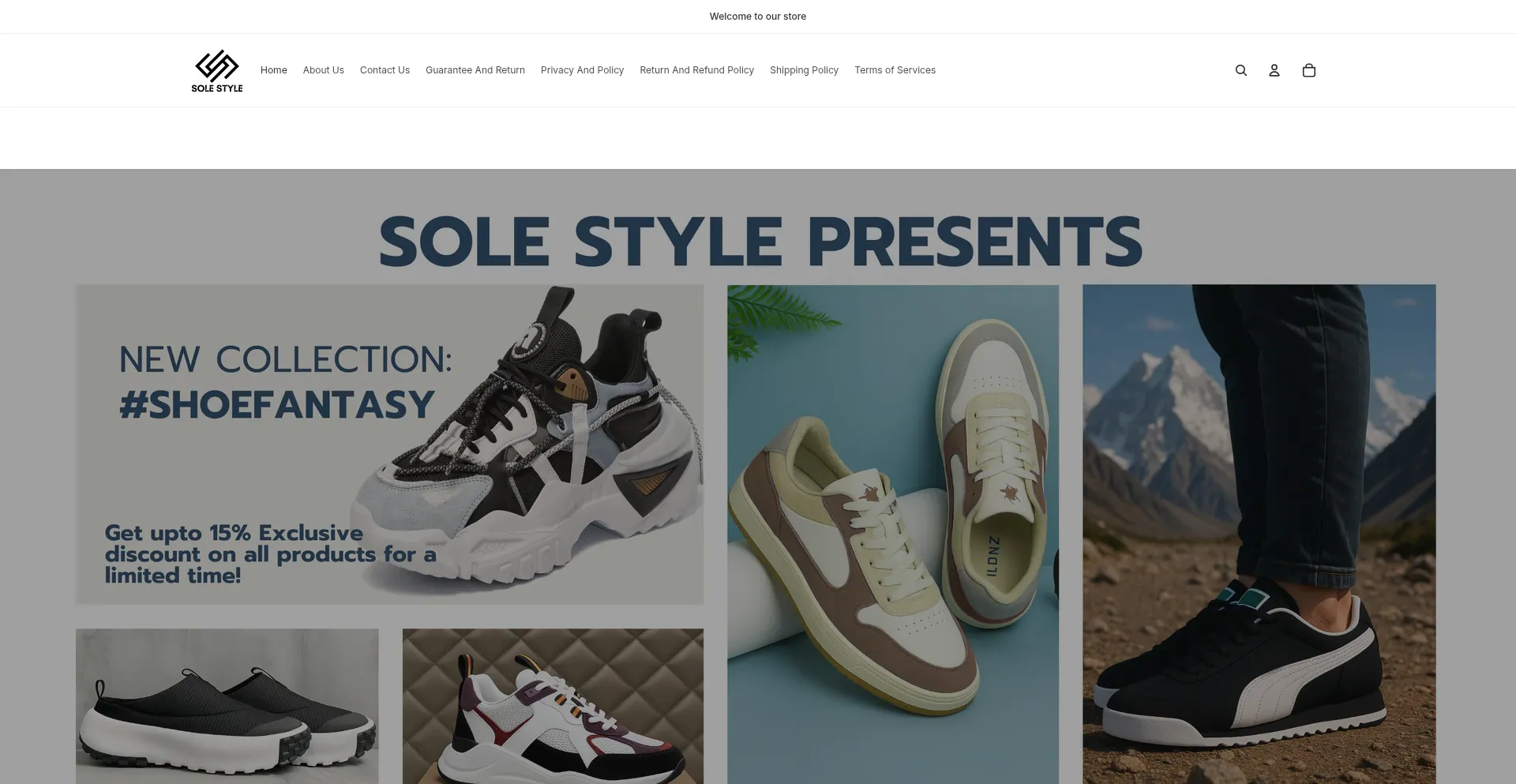Open the About Us page
This screenshot has height=784, width=1516.
(324, 70)
